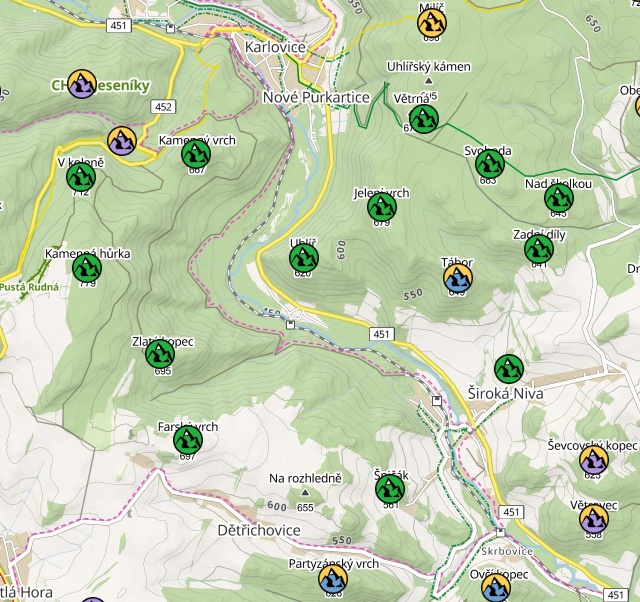
Task: Open the Kamenná hůrka peak marker
Action: tap(88, 268)
